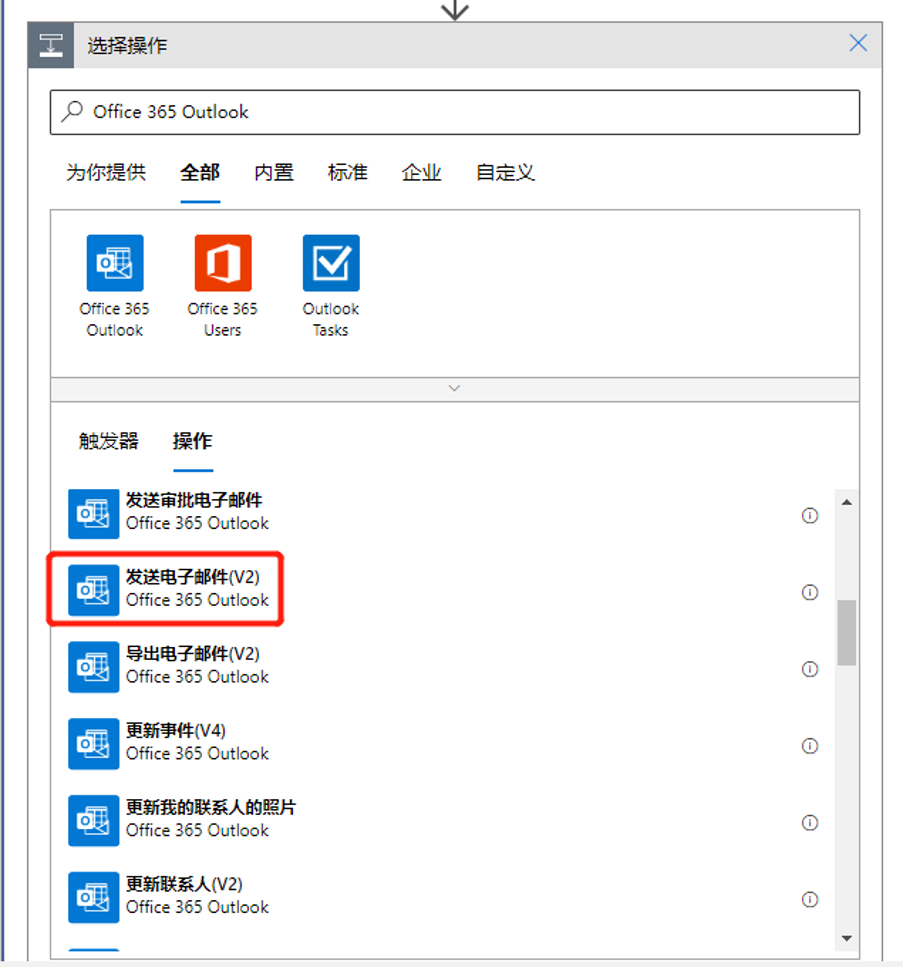Click Outlook icon beside 发送审批电子邮件
The height and width of the screenshot is (968, 904).
[93, 514]
